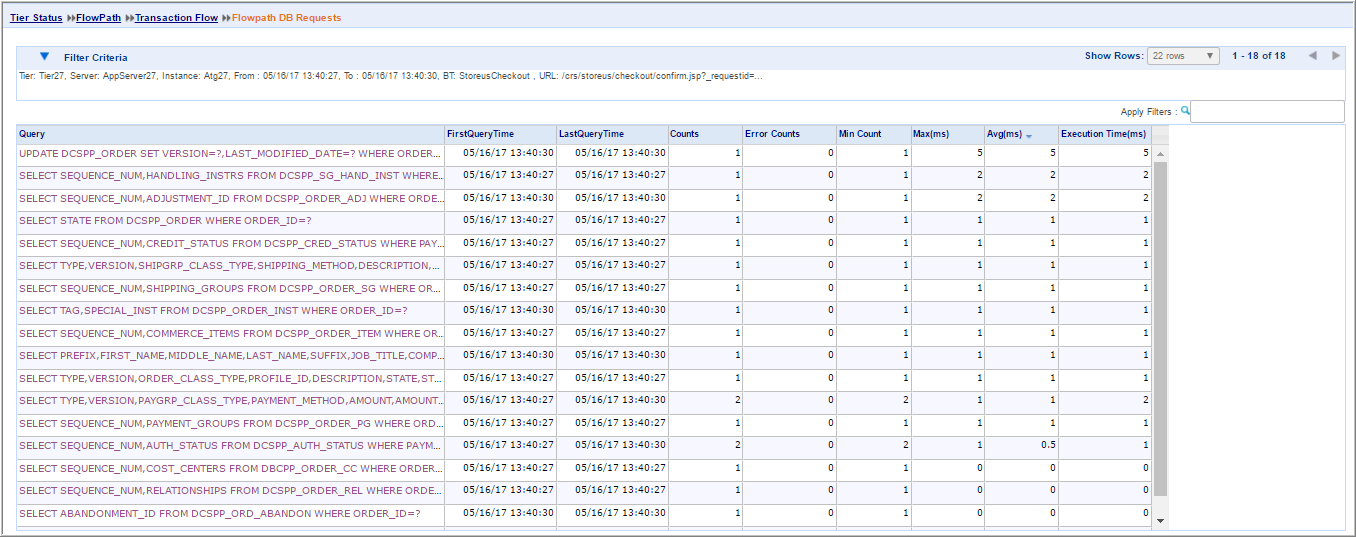Sort by Error Counts column header
The height and width of the screenshot is (537, 1356).
click(x=772, y=134)
